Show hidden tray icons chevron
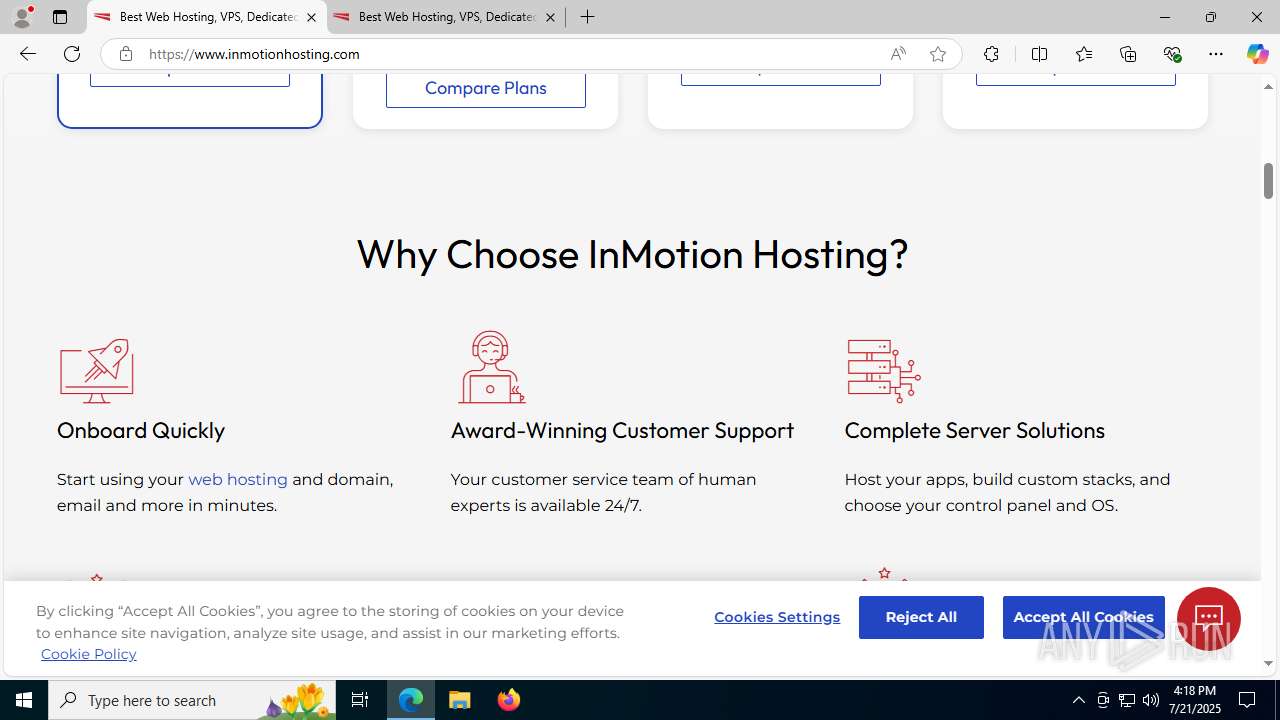The height and width of the screenshot is (720, 1280). [1078, 700]
